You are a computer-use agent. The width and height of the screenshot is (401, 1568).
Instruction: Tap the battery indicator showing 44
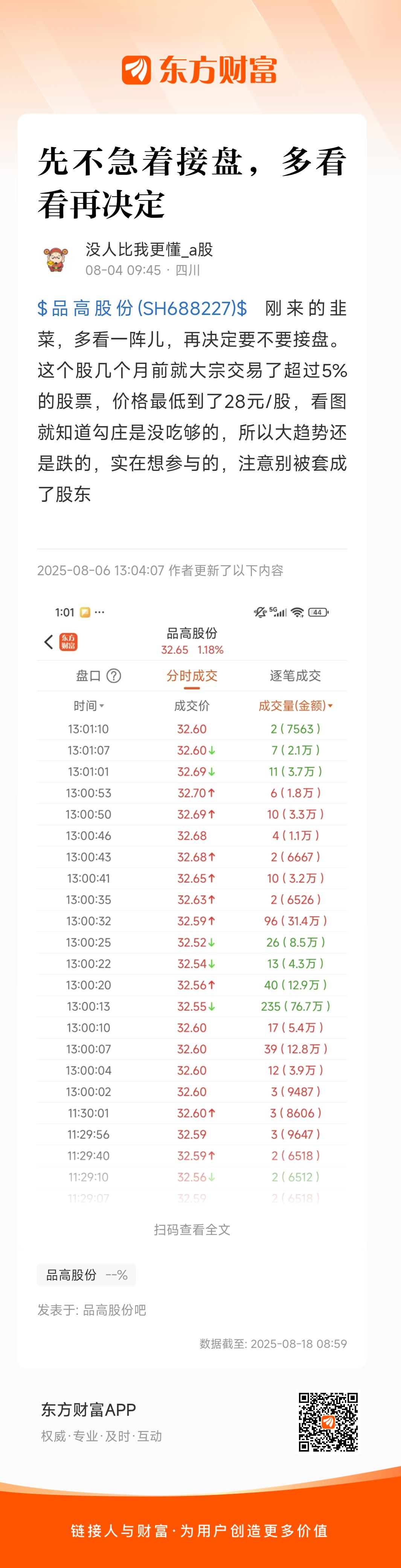tap(319, 612)
